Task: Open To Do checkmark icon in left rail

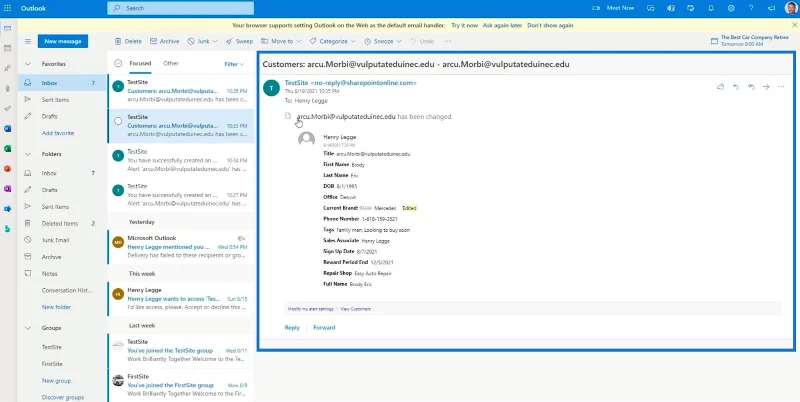Action: (7, 108)
